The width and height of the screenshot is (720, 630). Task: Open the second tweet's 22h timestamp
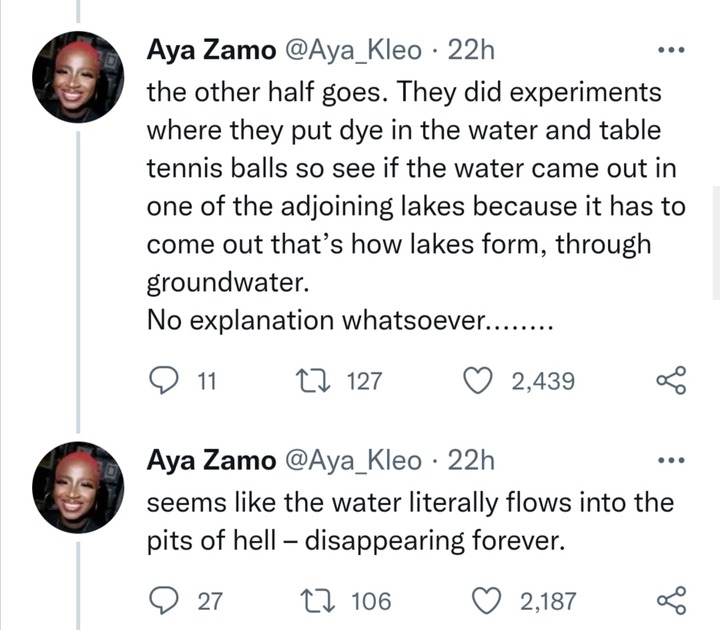coord(471,460)
